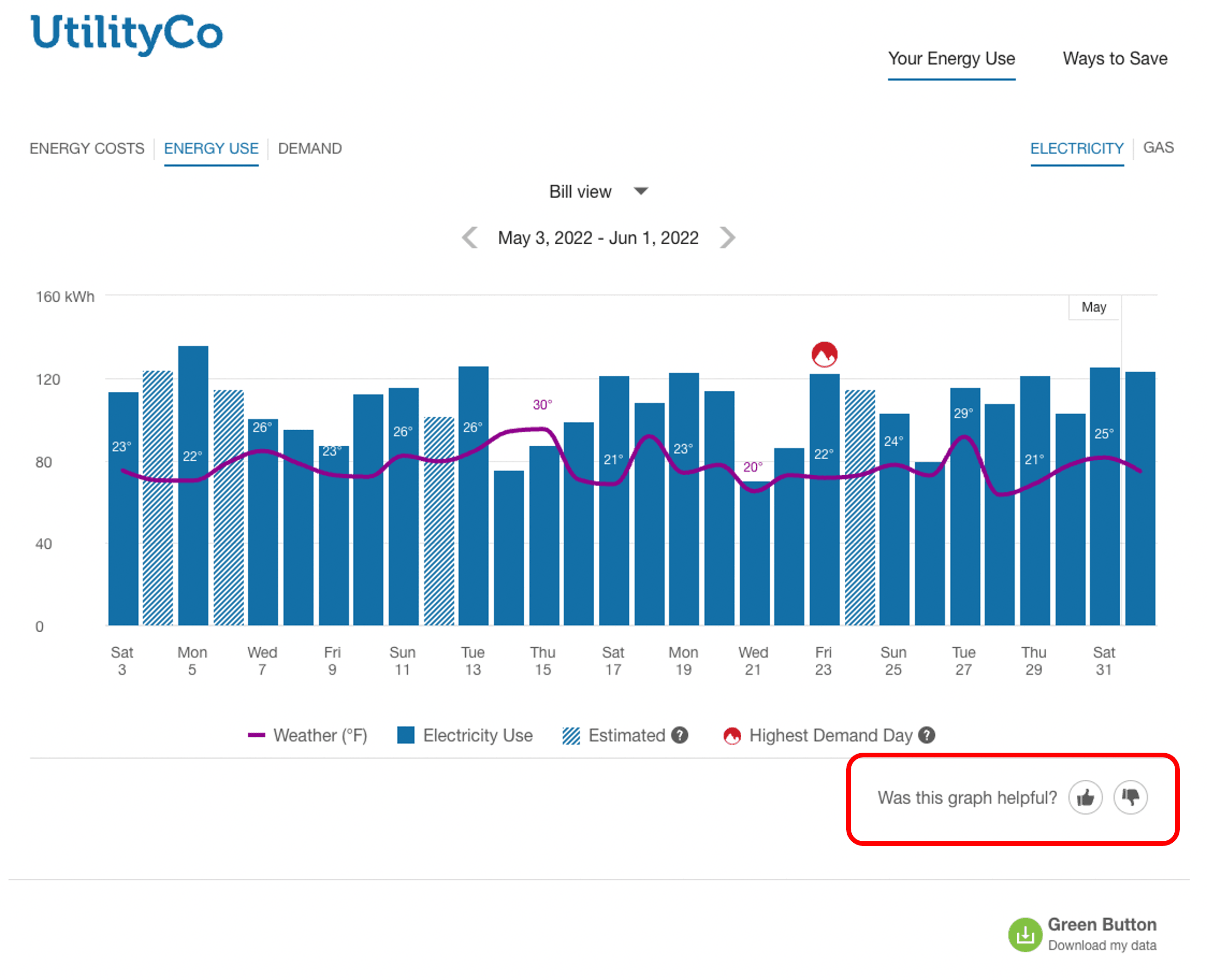This screenshot has width=1207, height=980.
Task: Click the Electricity Use blue color swatch
Action: 406,735
